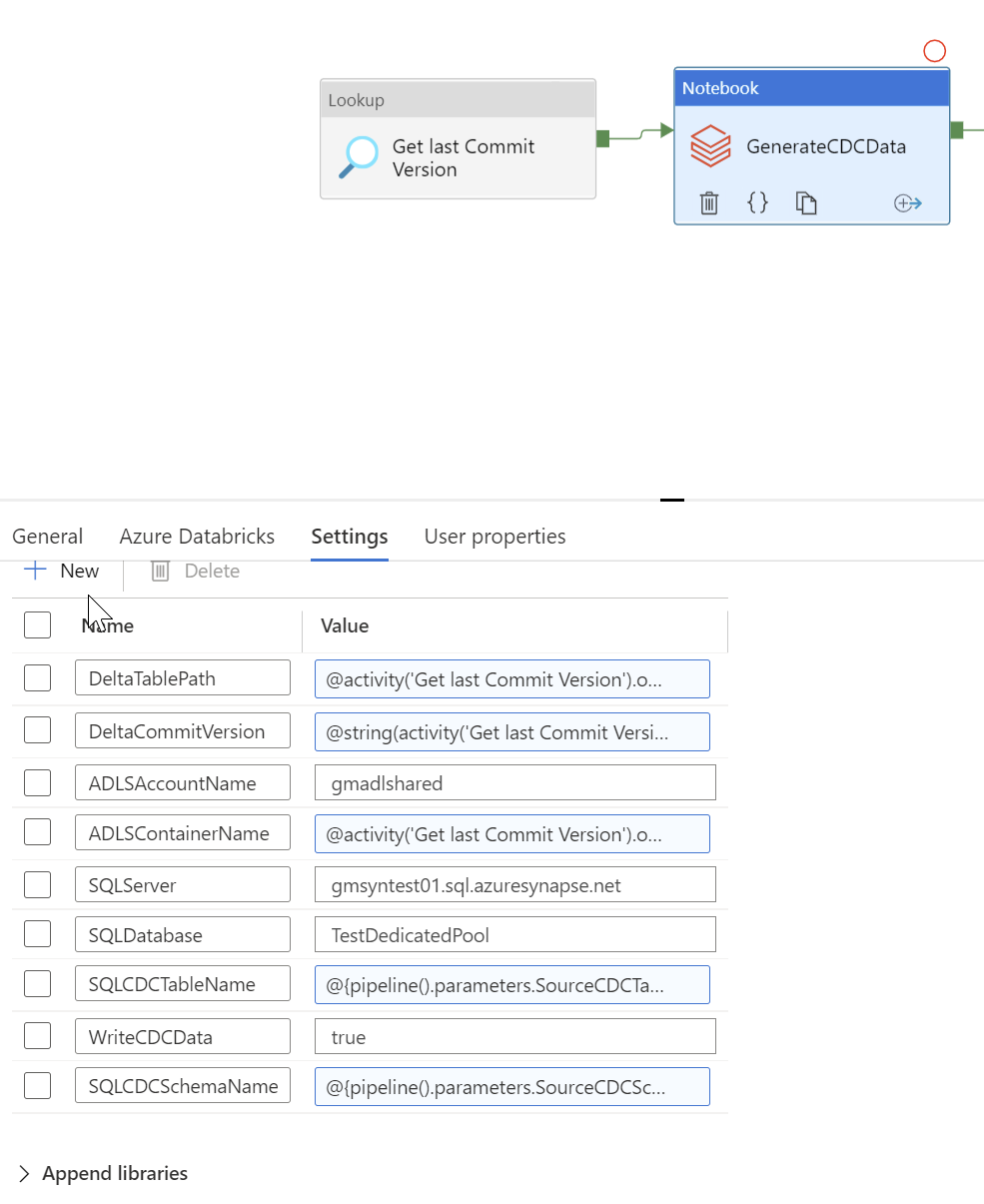Click the red breakpoint circle above Notebook
This screenshot has width=984, height=1204.
tap(934, 51)
